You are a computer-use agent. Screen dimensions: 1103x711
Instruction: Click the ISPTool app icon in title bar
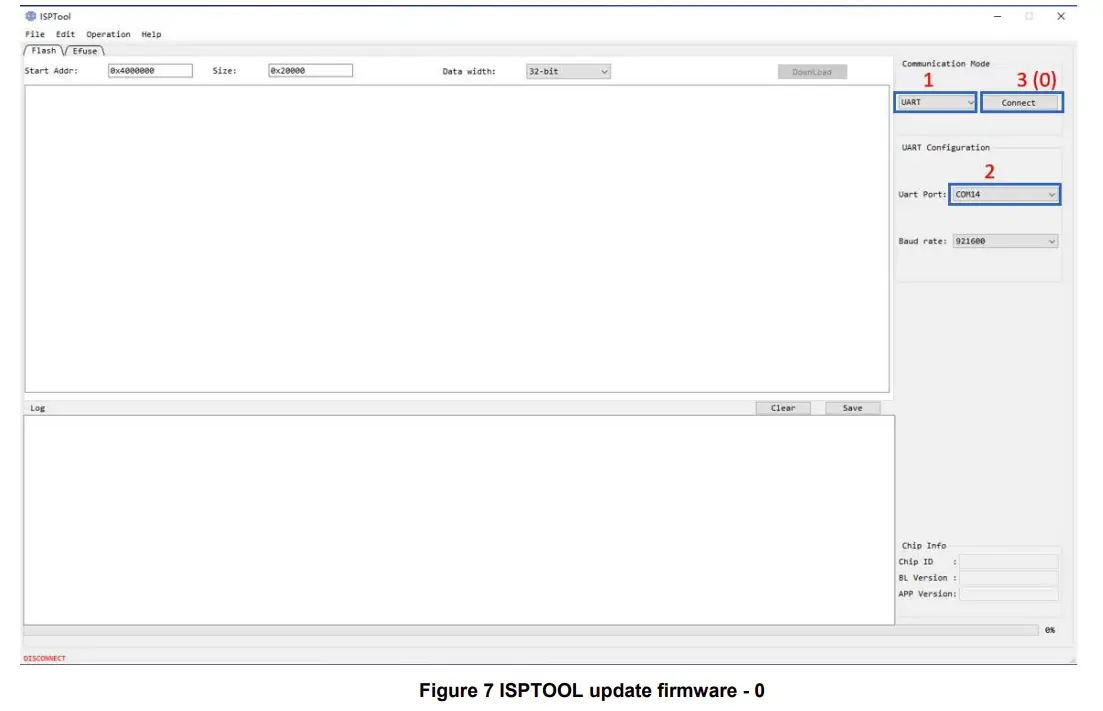tap(30, 15)
